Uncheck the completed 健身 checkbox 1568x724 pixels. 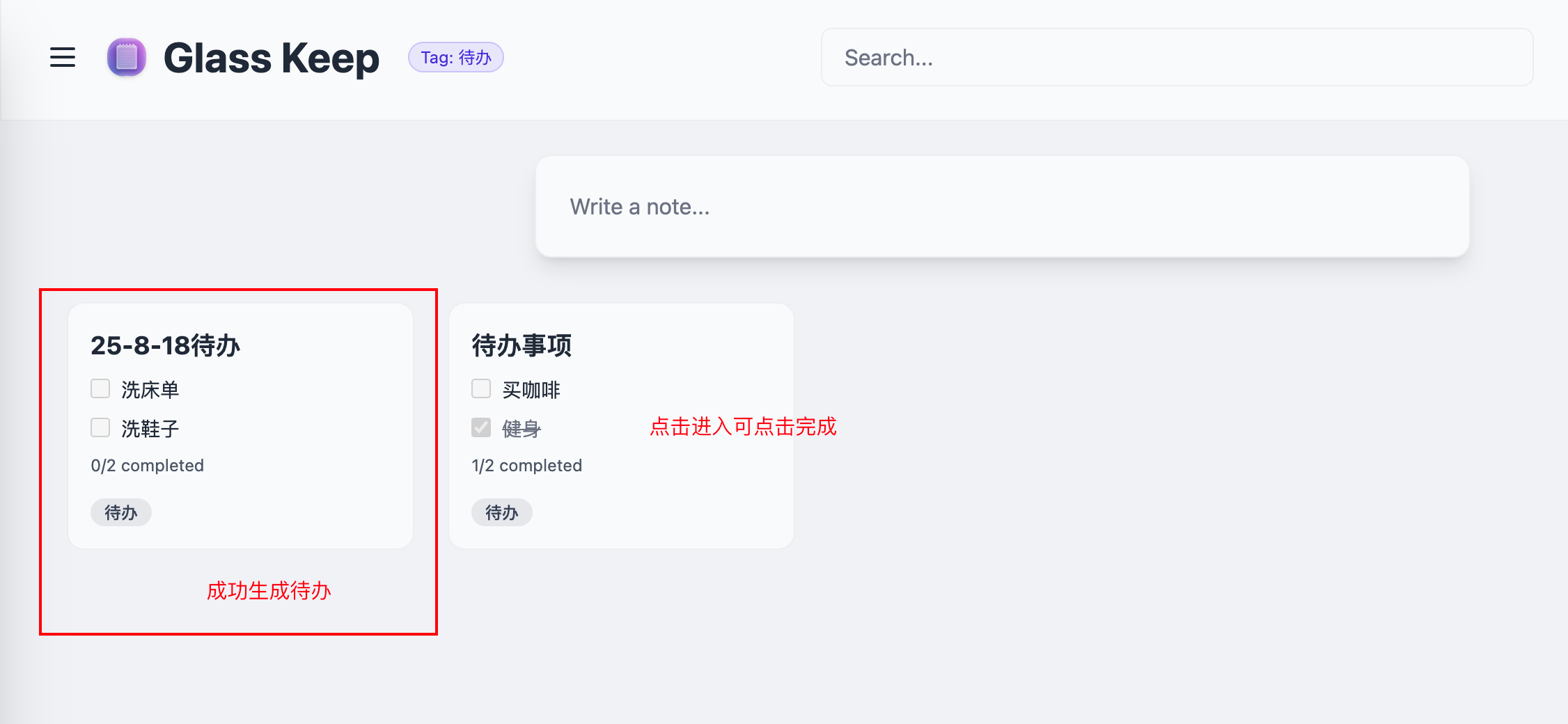[481, 427]
